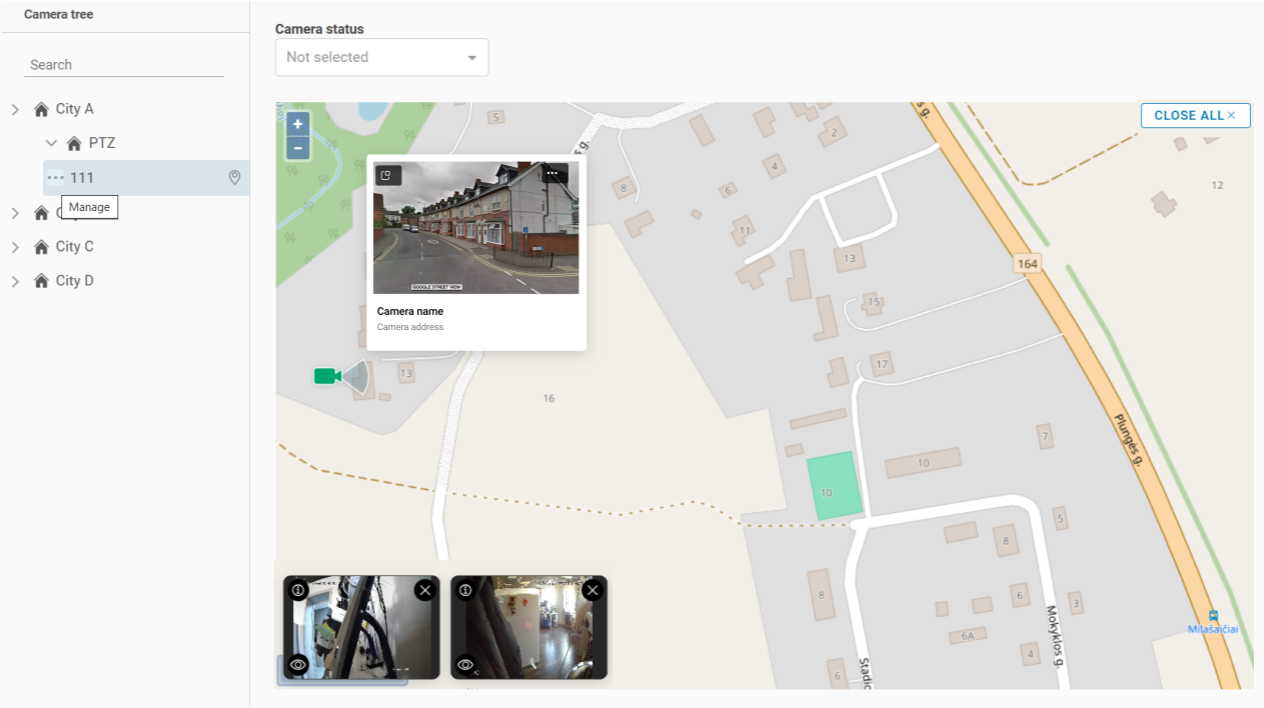Toggle eye icon on left camera feed

point(297,664)
